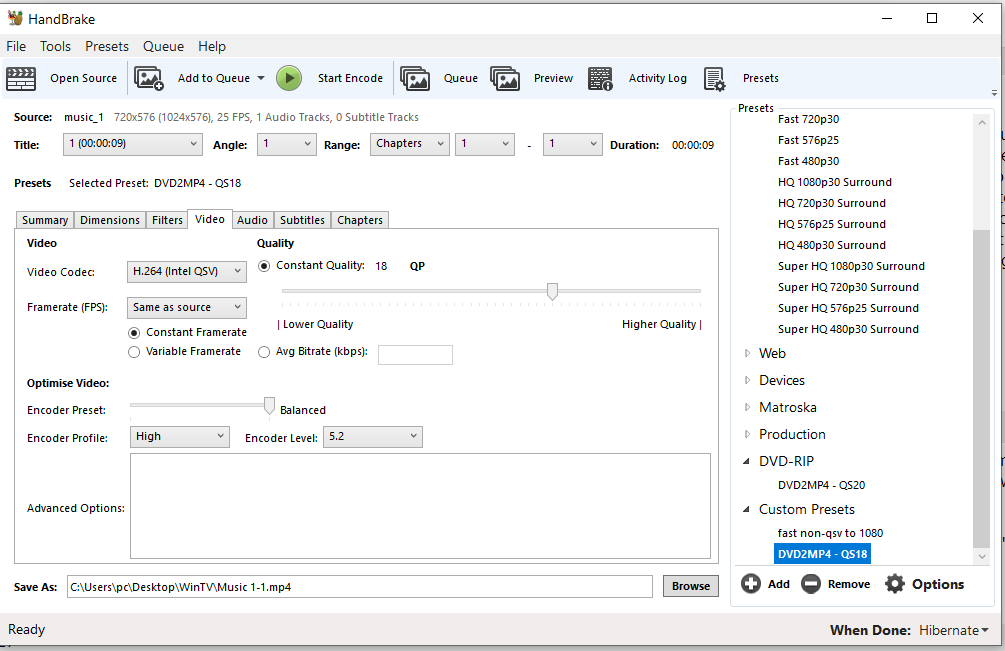Switch to the Filters tab
This screenshot has height=651, width=1005.
[x=167, y=220]
